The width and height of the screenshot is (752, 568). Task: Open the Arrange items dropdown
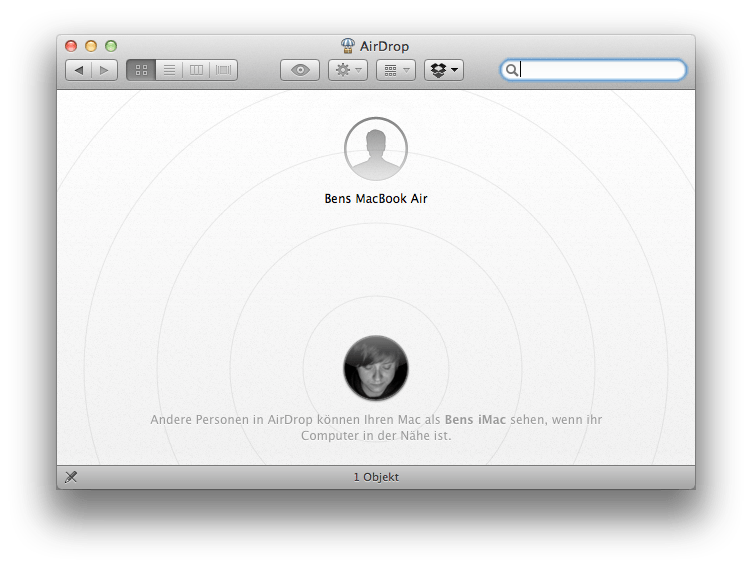[396, 71]
